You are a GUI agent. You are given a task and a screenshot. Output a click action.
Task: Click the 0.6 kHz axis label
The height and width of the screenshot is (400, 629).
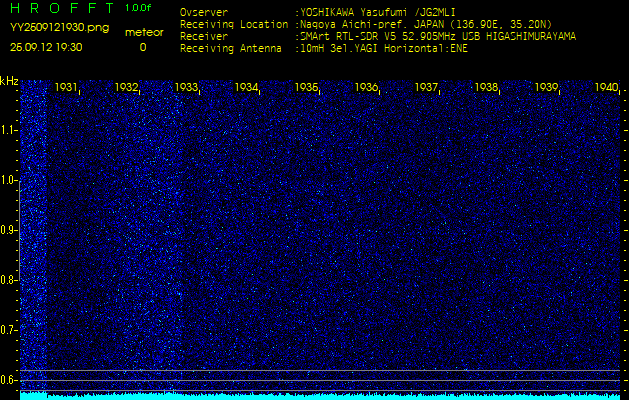(9, 380)
